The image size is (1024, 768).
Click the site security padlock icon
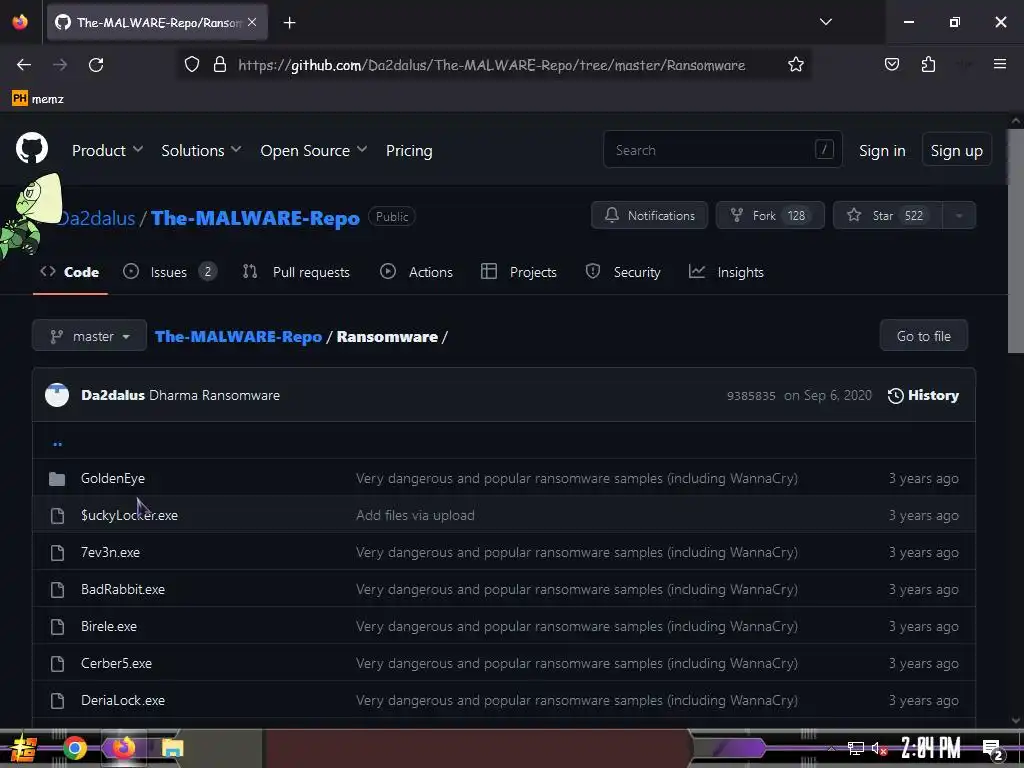(220, 65)
